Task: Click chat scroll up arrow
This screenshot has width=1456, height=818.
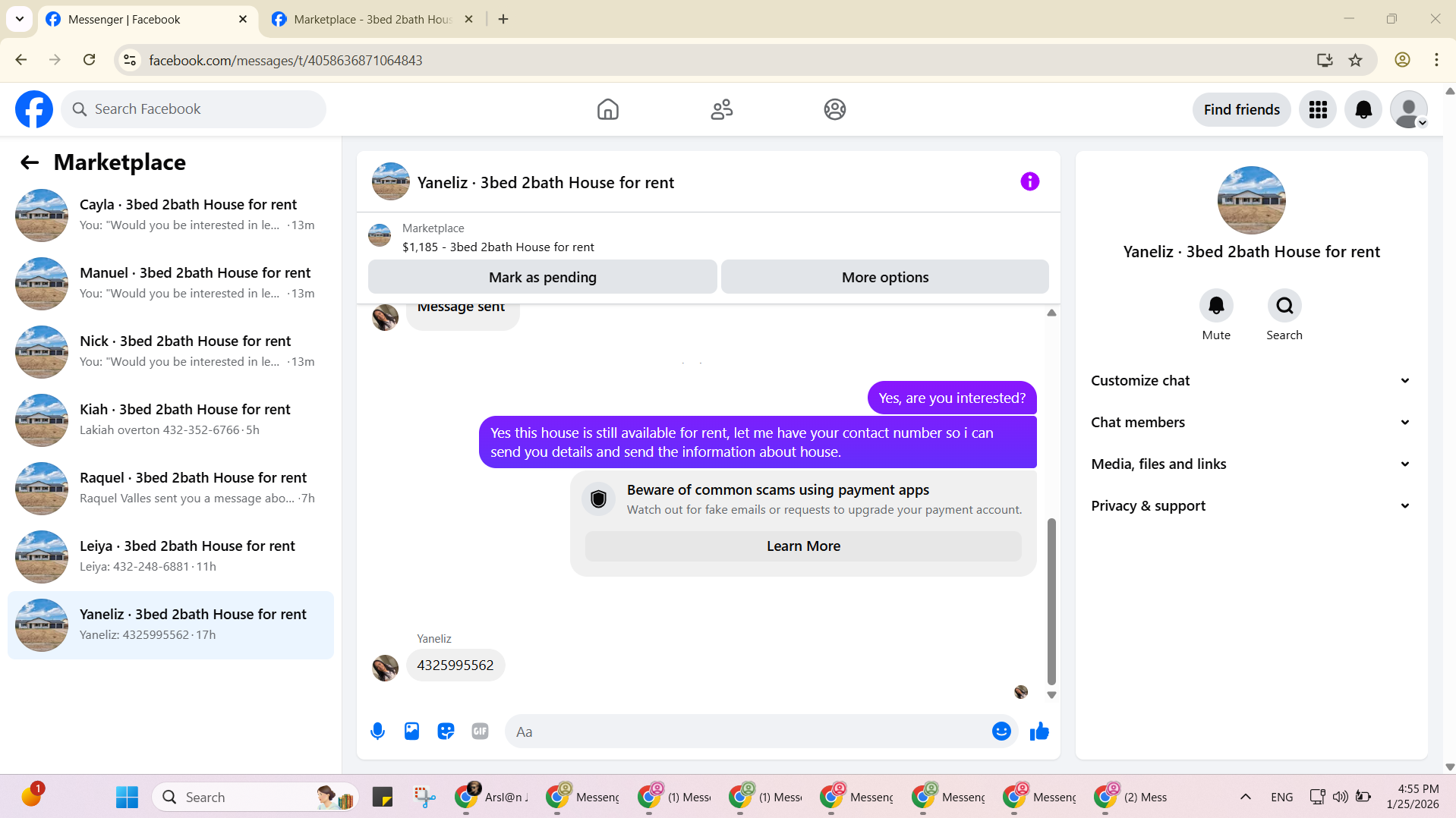Action: (1051, 313)
